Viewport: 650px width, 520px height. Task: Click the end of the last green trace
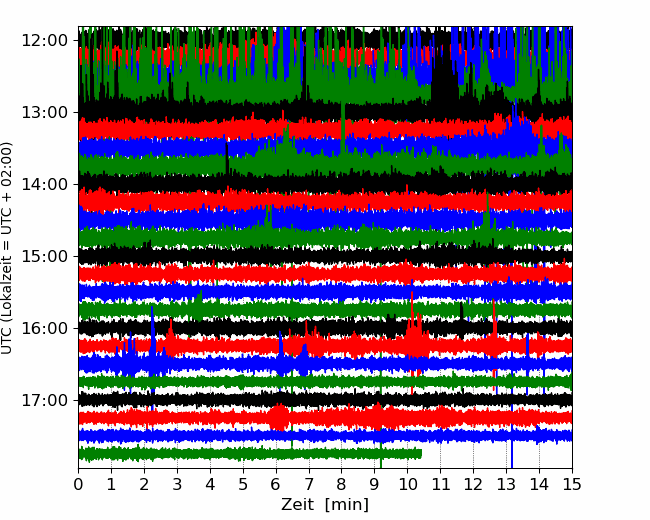(421, 454)
